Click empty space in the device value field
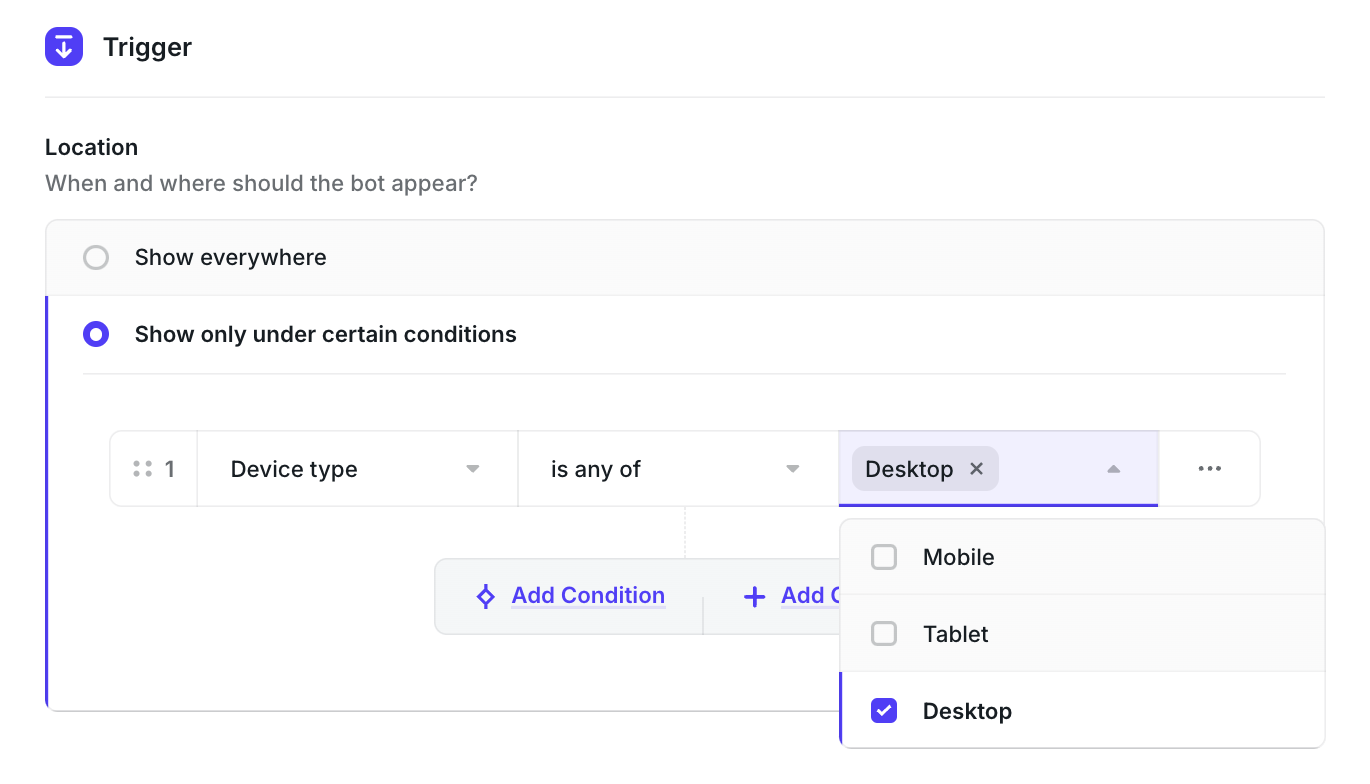 click(x=1050, y=469)
